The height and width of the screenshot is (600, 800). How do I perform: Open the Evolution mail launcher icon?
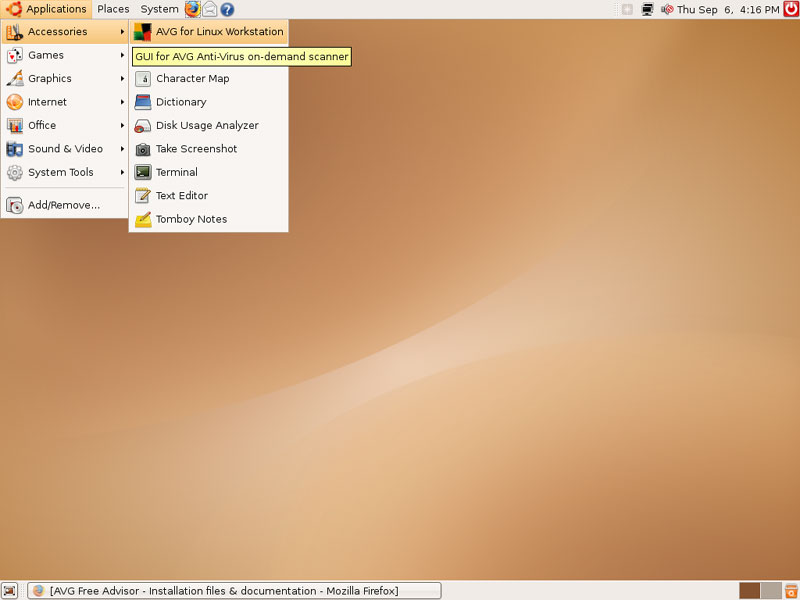point(210,9)
